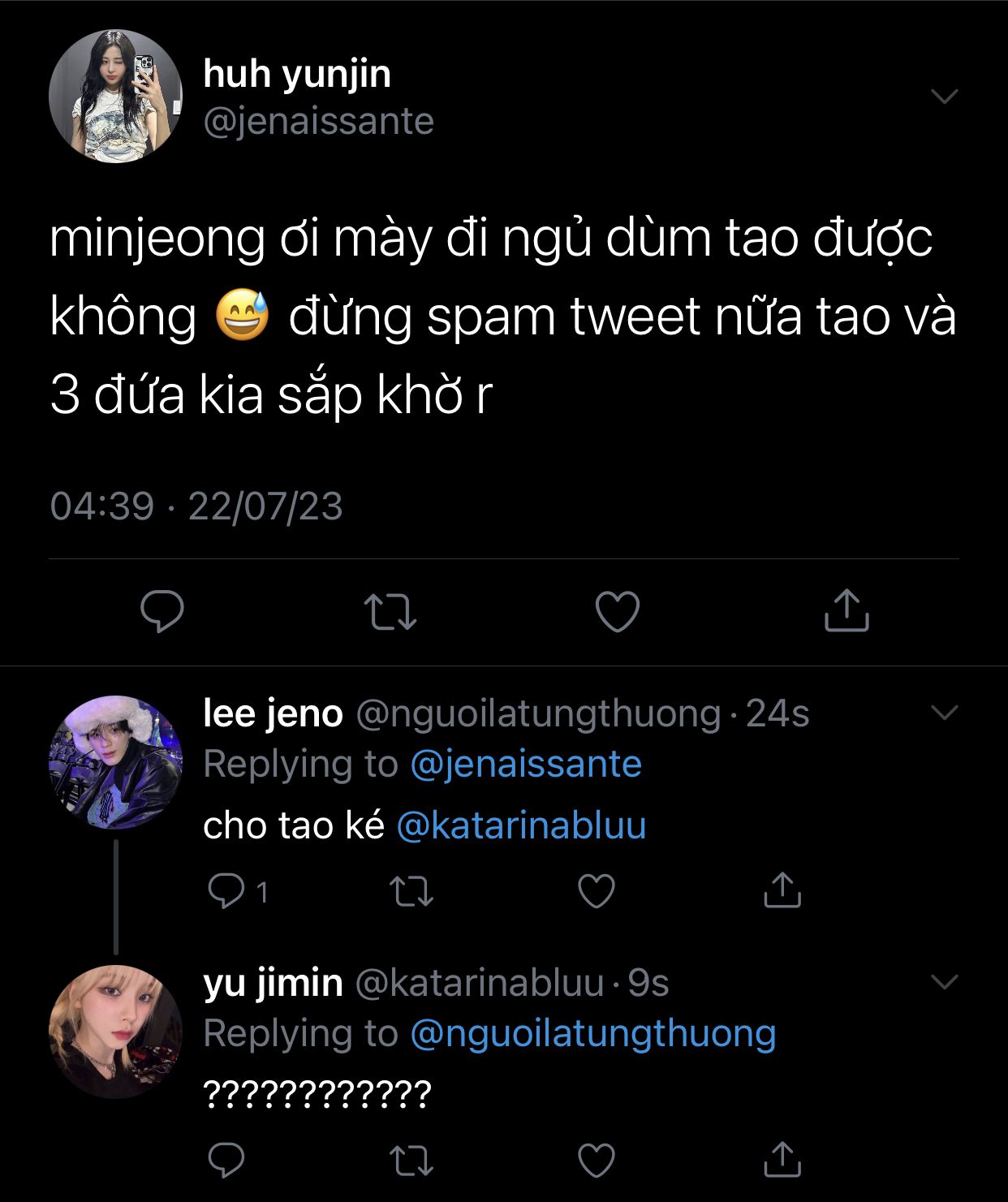Screen dimensions: 1008x1202
Task: Like yu jimin's reply
Action: click(596, 1160)
